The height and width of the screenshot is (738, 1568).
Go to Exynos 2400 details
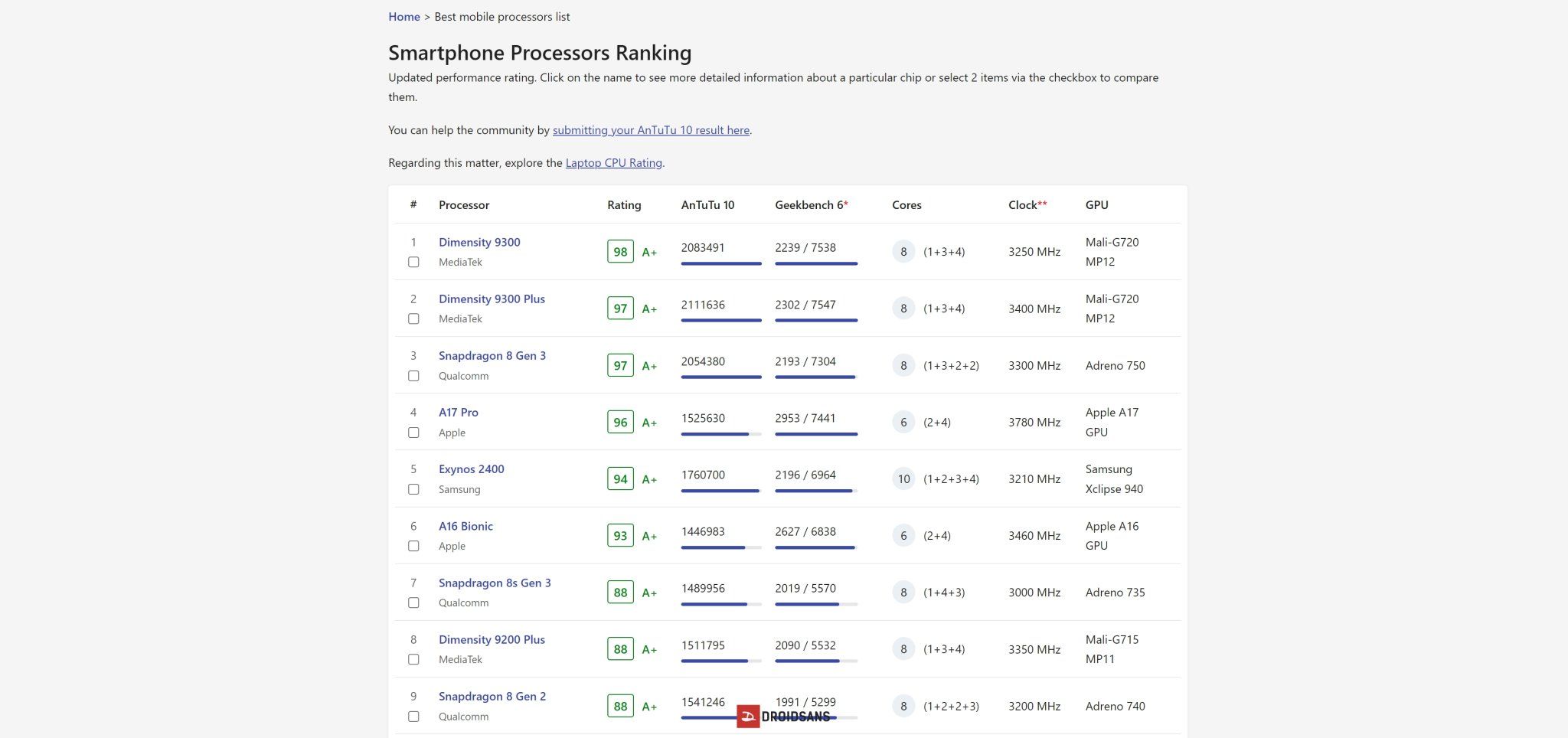[x=471, y=469]
